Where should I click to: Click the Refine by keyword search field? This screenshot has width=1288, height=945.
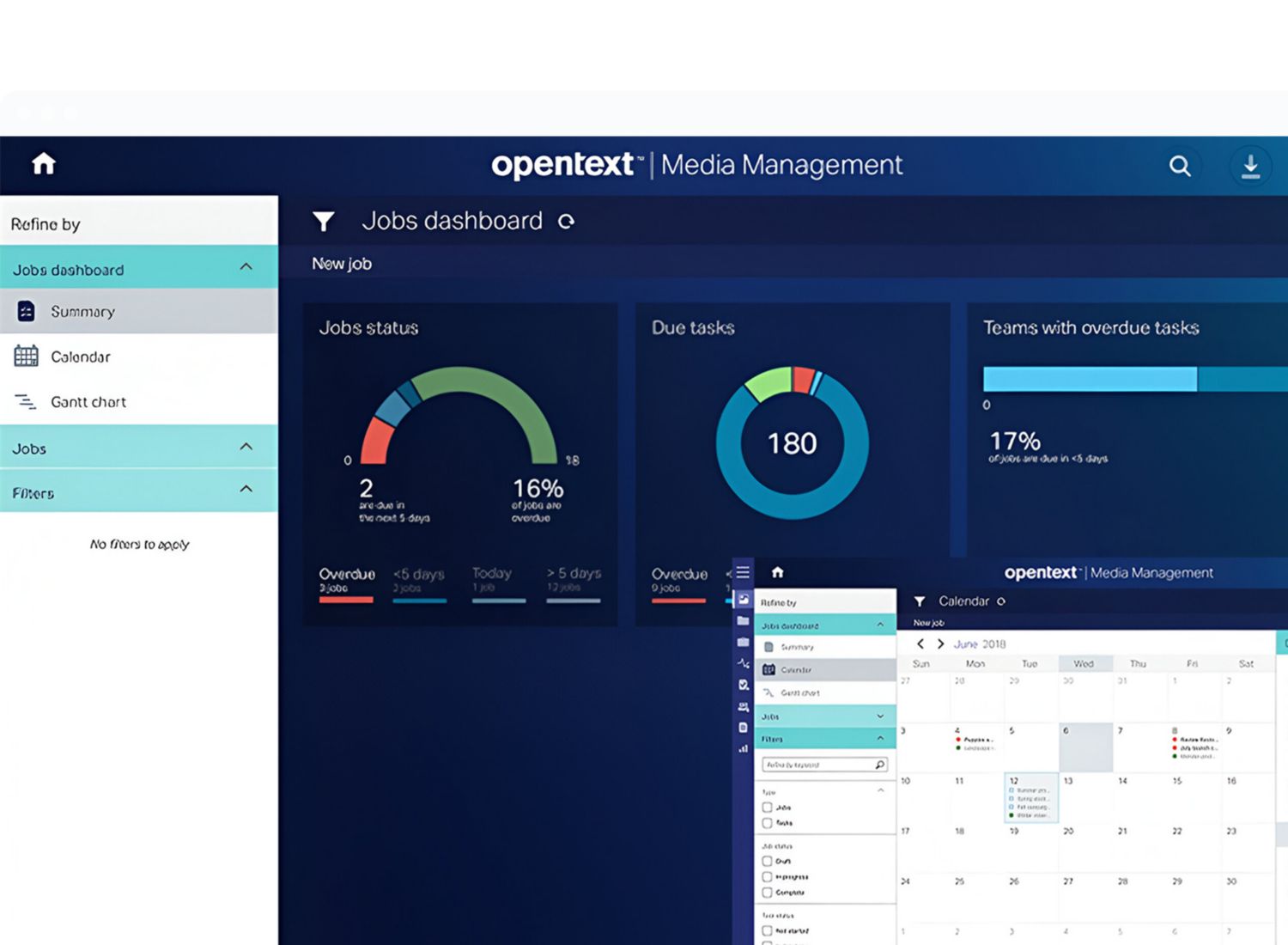[817, 765]
